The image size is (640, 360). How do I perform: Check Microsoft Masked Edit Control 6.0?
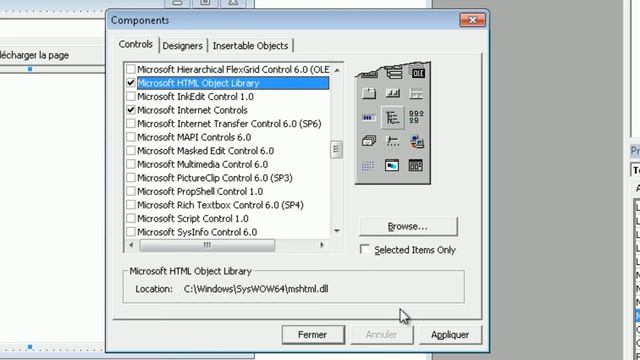click(131, 151)
